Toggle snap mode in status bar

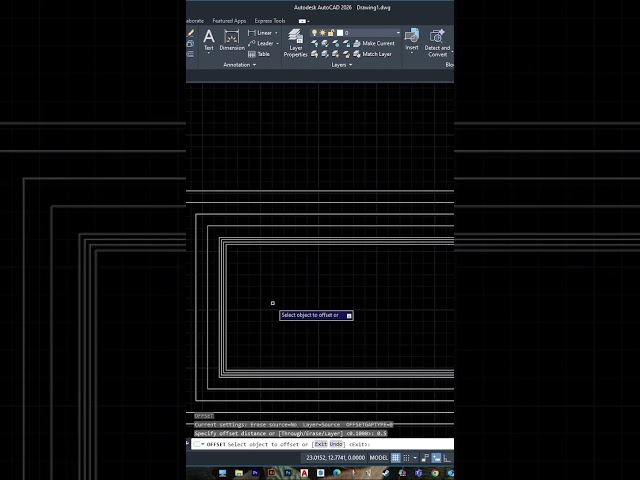[x=407, y=458]
